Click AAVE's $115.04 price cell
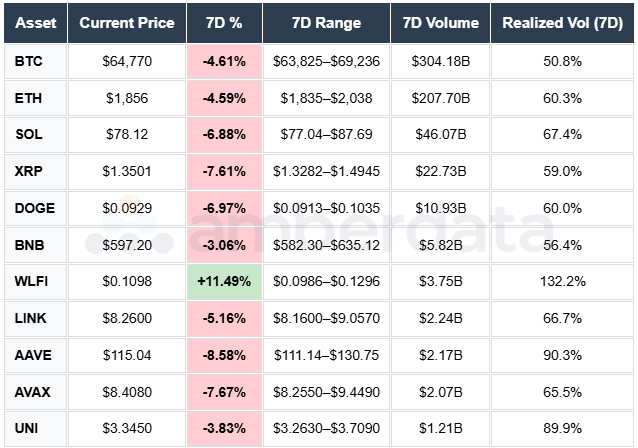638x448 pixels. [x=126, y=357]
